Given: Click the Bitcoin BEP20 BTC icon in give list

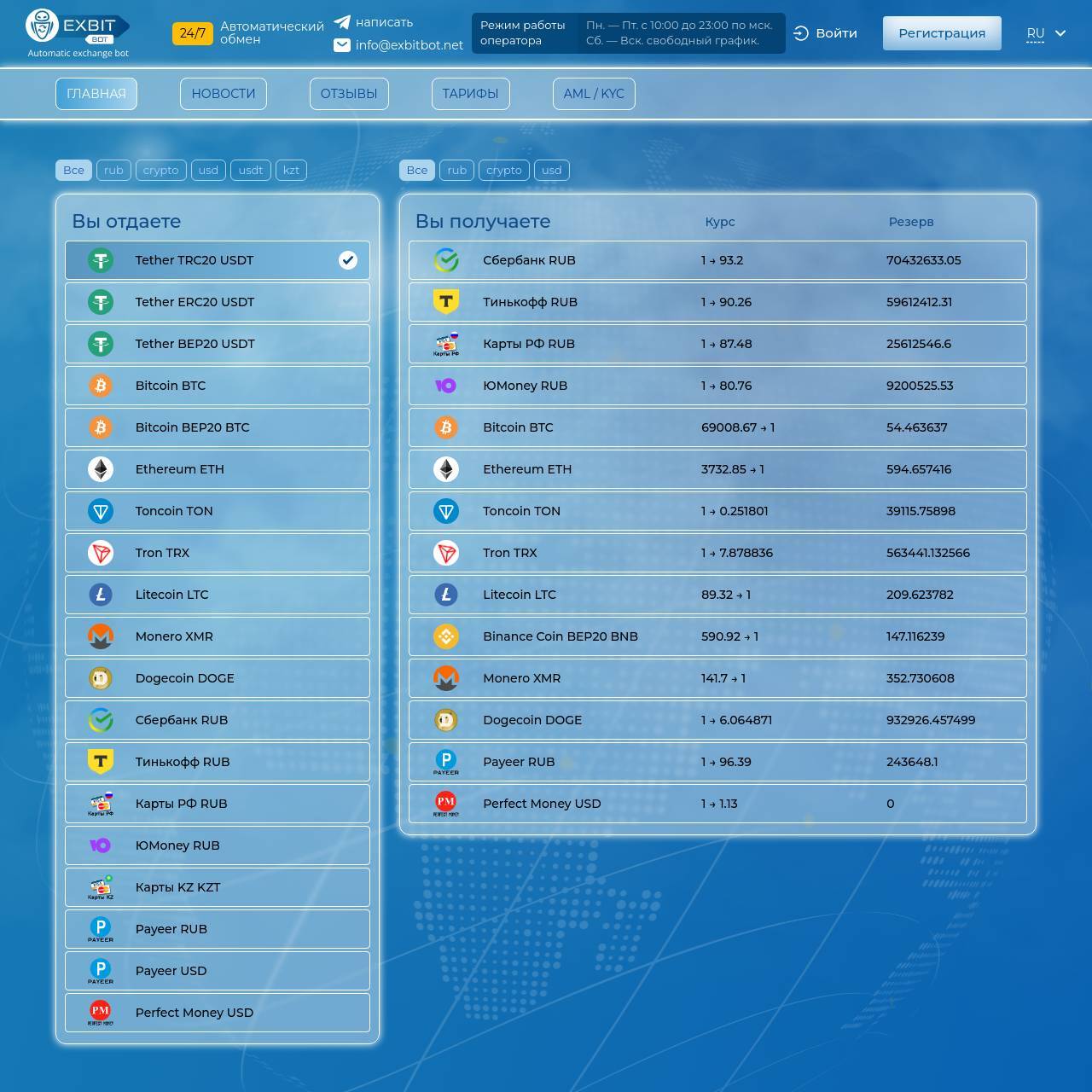Looking at the screenshot, I should (x=101, y=427).
